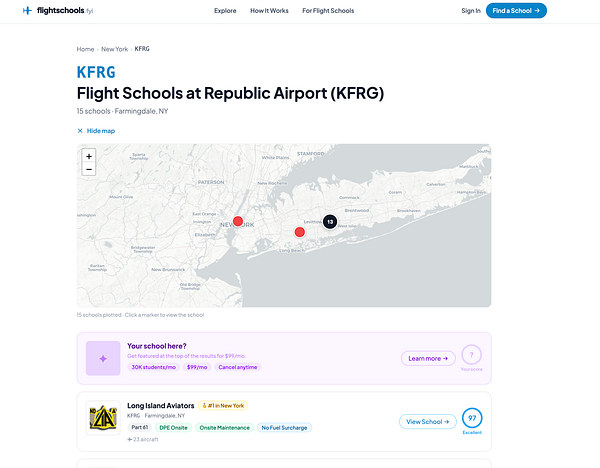The width and height of the screenshot is (600, 468).
Task: Open Long Island Aviators logo thumbnail
Action: (x=103, y=418)
